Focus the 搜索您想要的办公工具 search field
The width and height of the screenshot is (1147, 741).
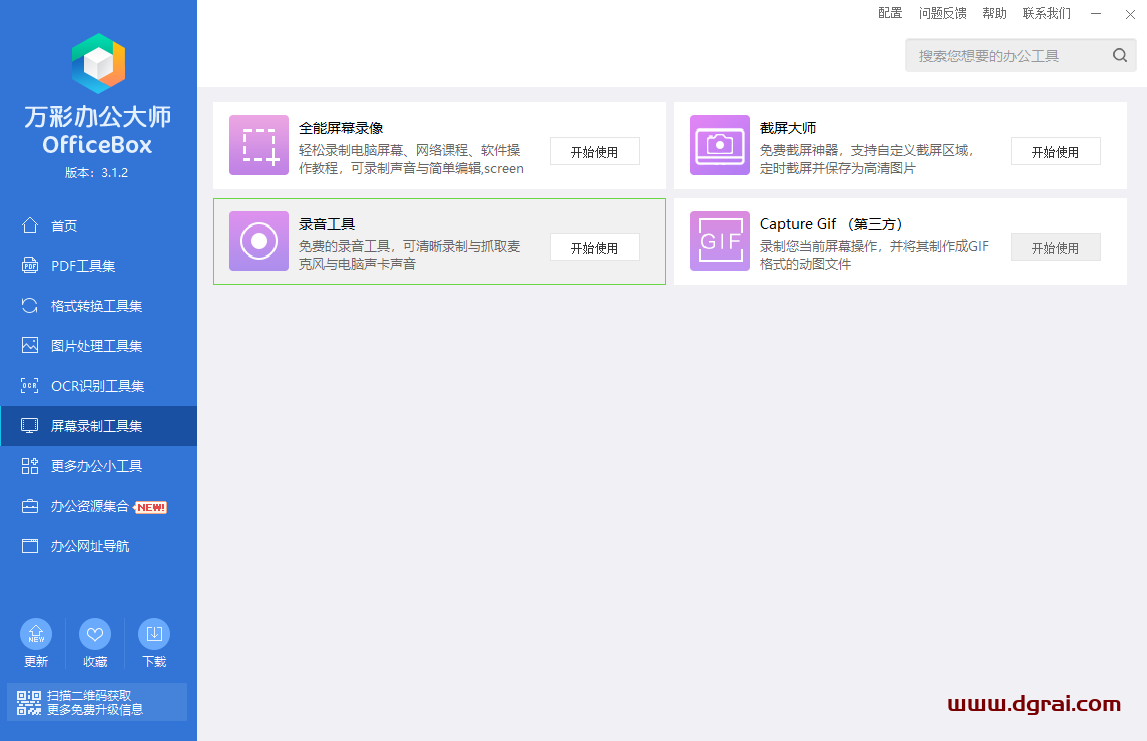point(1020,56)
